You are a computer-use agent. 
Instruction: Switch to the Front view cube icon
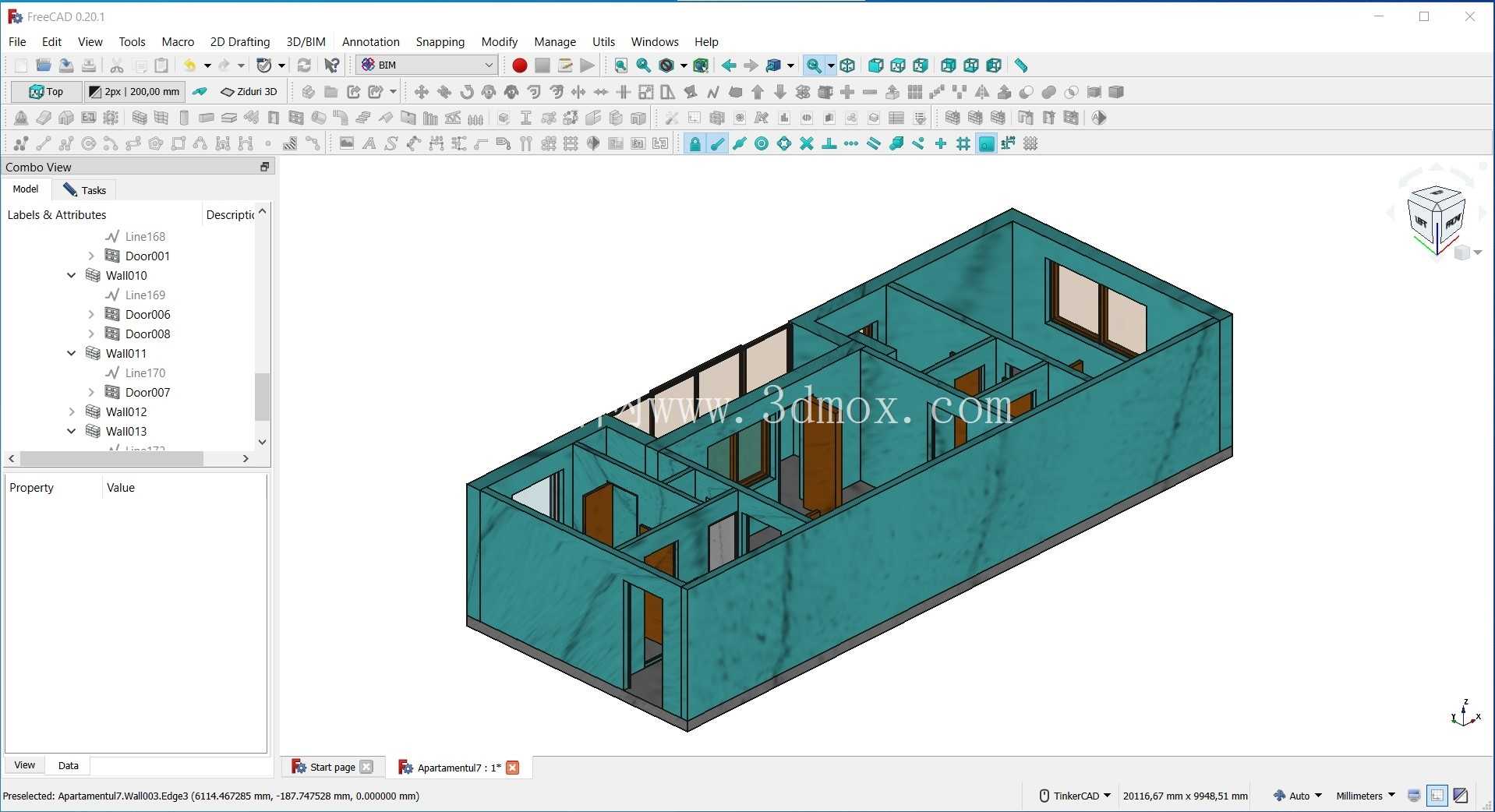point(875,65)
